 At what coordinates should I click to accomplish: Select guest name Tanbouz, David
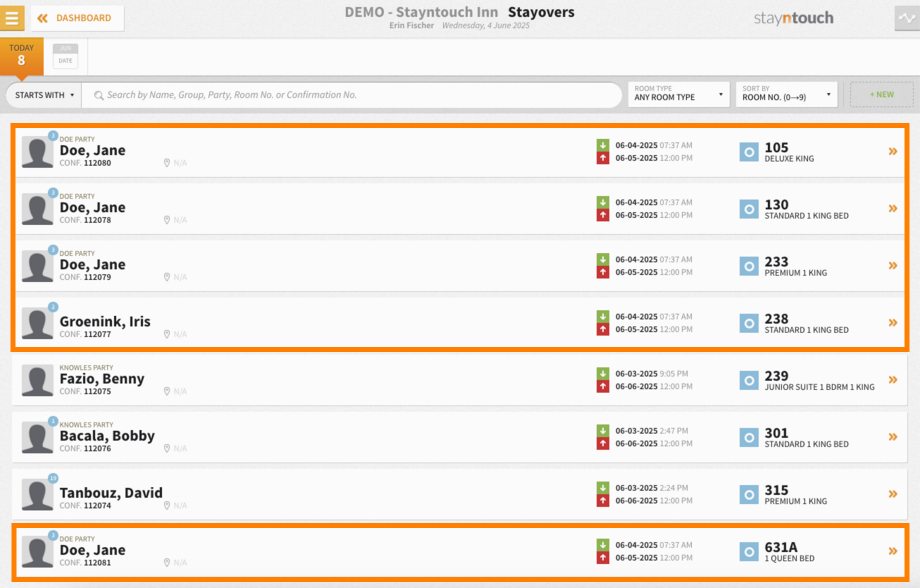point(111,493)
